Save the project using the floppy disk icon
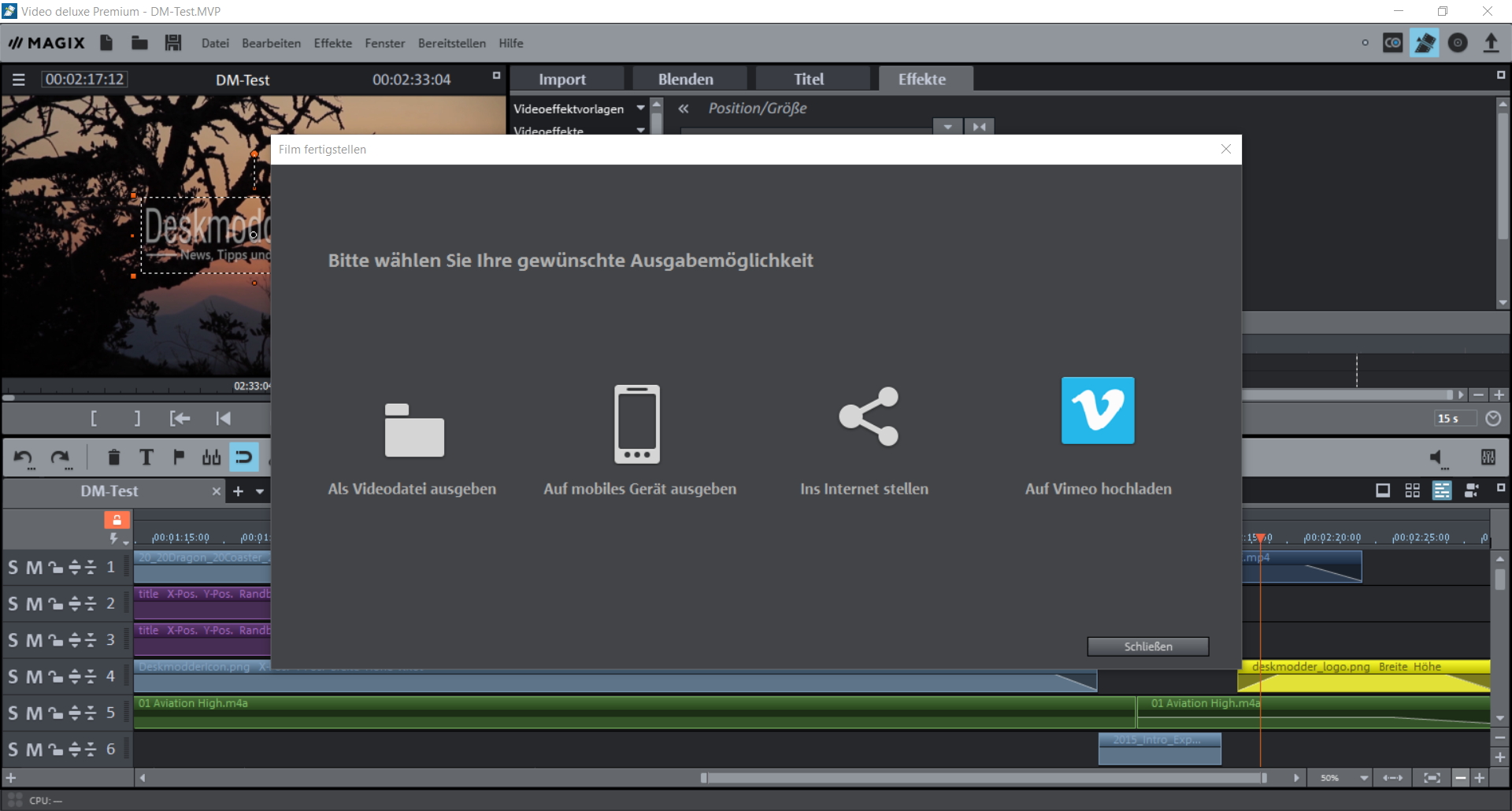Viewport: 1512px width, 811px height. [173, 43]
